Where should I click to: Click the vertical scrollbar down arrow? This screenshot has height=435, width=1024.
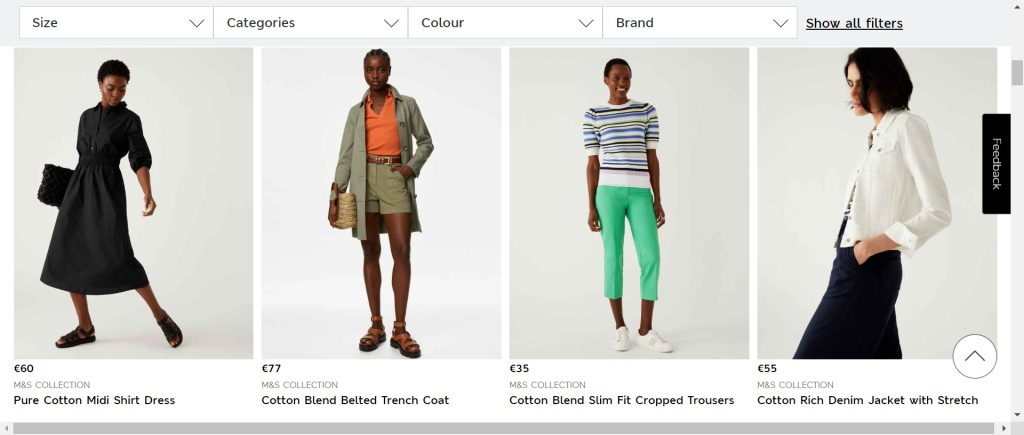1017,415
